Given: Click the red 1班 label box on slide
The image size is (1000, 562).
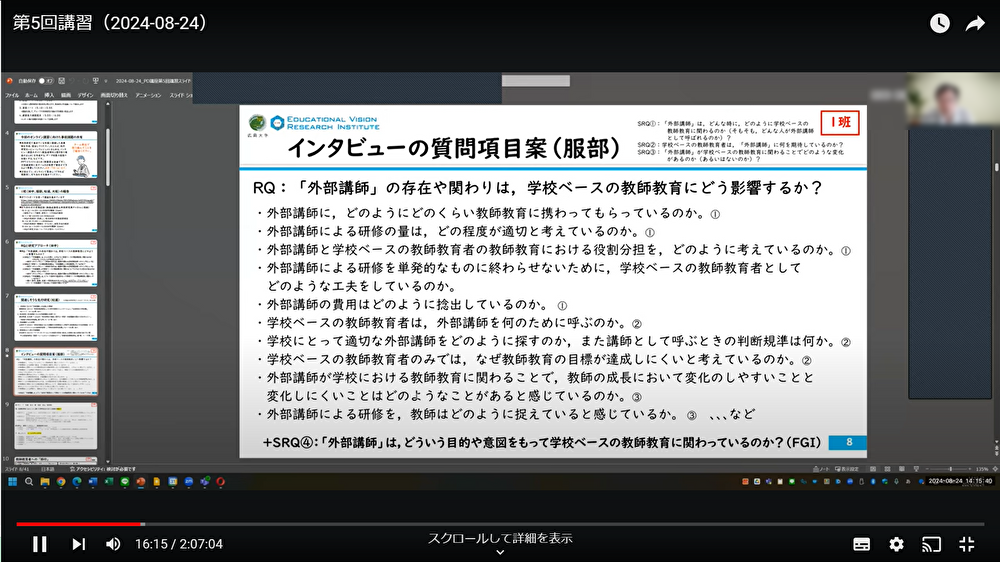Looking at the screenshot, I should (x=840, y=122).
